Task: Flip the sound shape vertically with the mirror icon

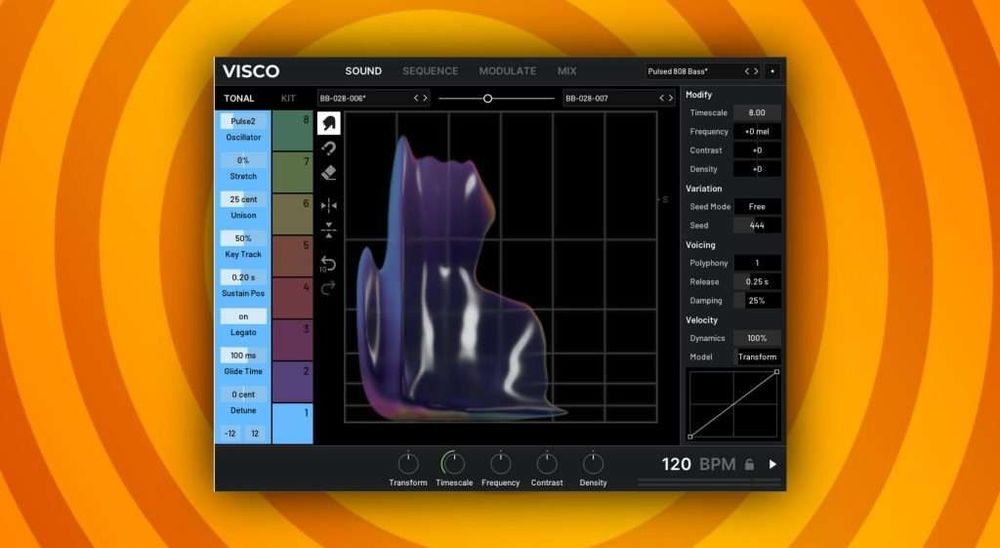Action: point(328,230)
